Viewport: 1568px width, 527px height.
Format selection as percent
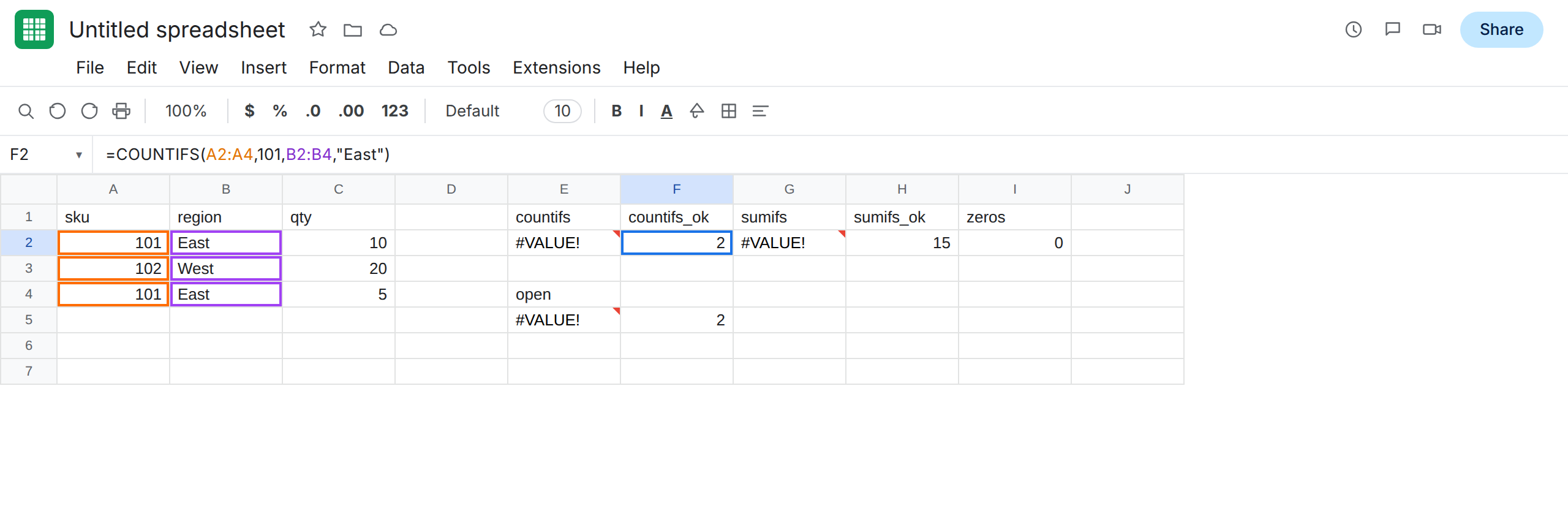(x=280, y=111)
